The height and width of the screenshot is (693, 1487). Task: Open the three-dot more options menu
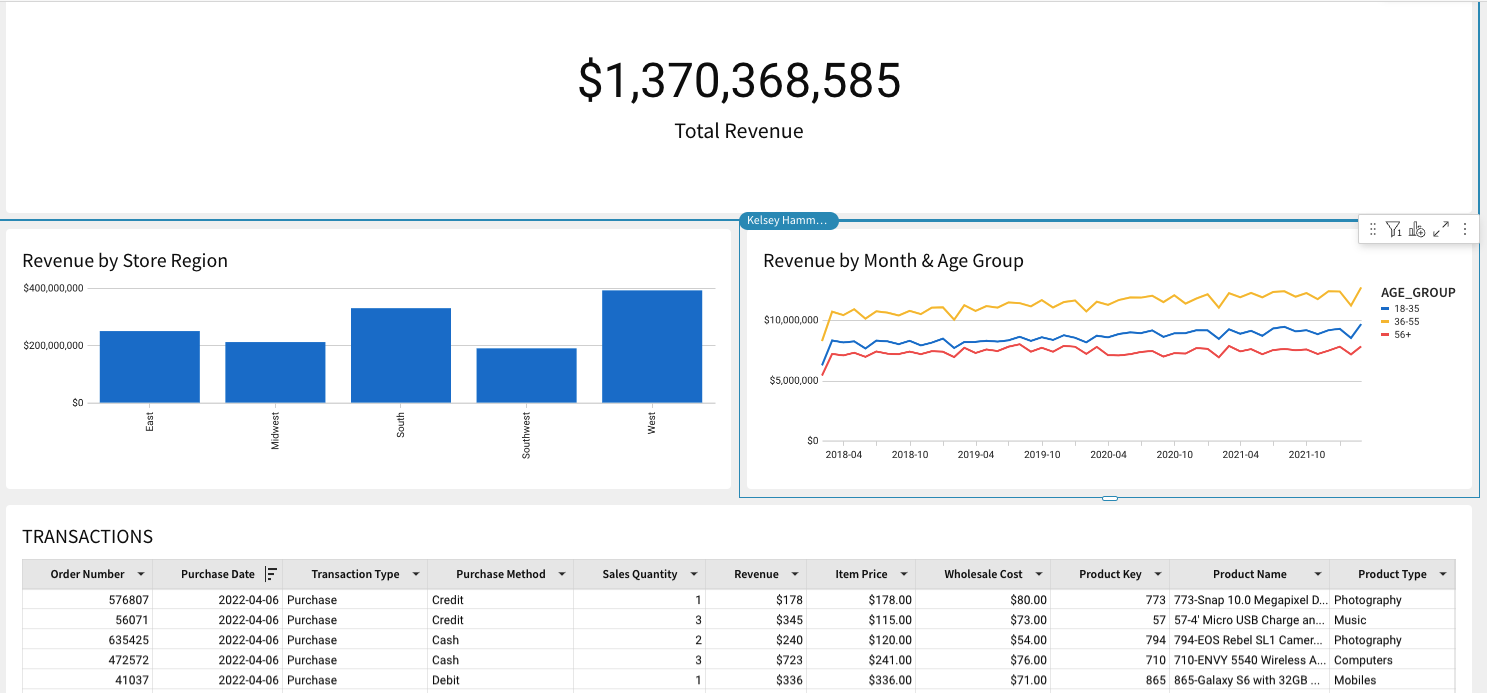point(1465,230)
